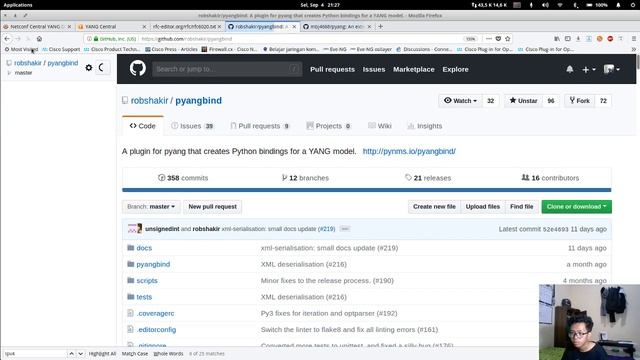Viewport: 640px width, 360px height.
Task: Open the page actions three-dot menu
Action: pyautogui.click(x=489, y=38)
